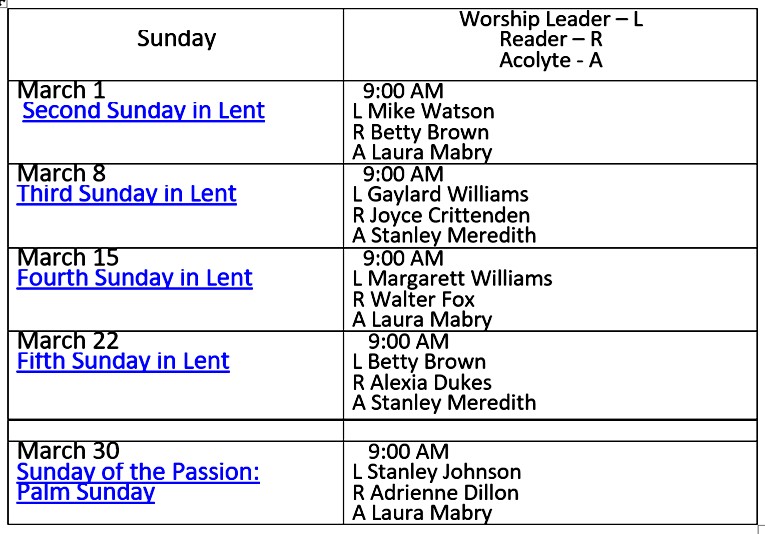765x534 pixels.
Task: Click the Acolyte - A header line
Action: (551, 60)
